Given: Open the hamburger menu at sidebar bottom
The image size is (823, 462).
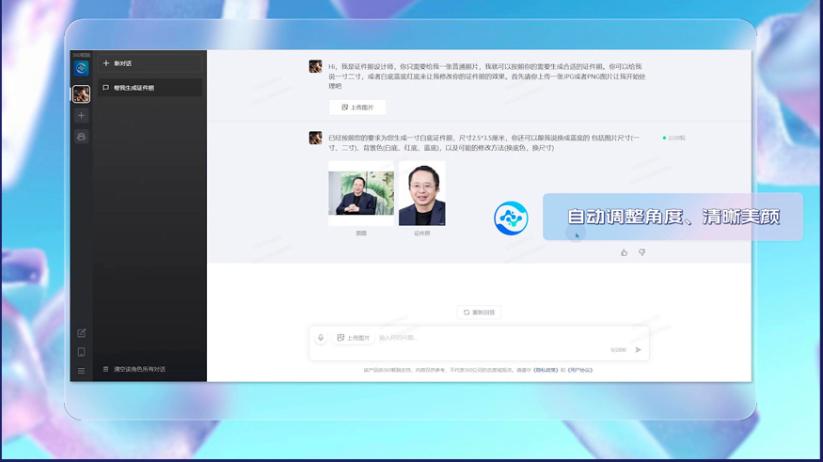Looking at the screenshot, I should coord(81,371).
